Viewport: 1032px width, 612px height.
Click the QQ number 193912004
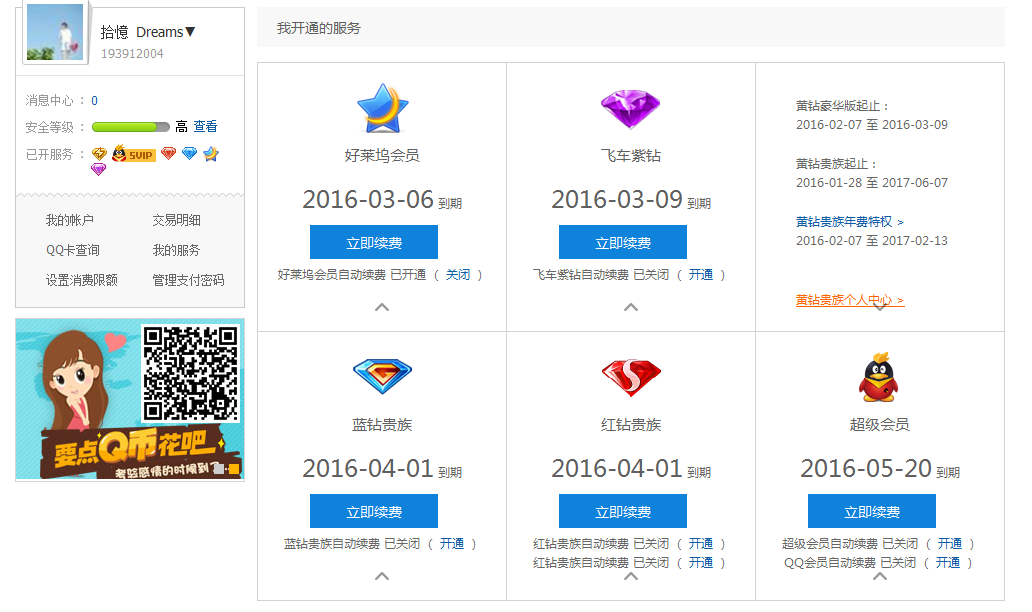pyautogui.click(x=132, y=53)
